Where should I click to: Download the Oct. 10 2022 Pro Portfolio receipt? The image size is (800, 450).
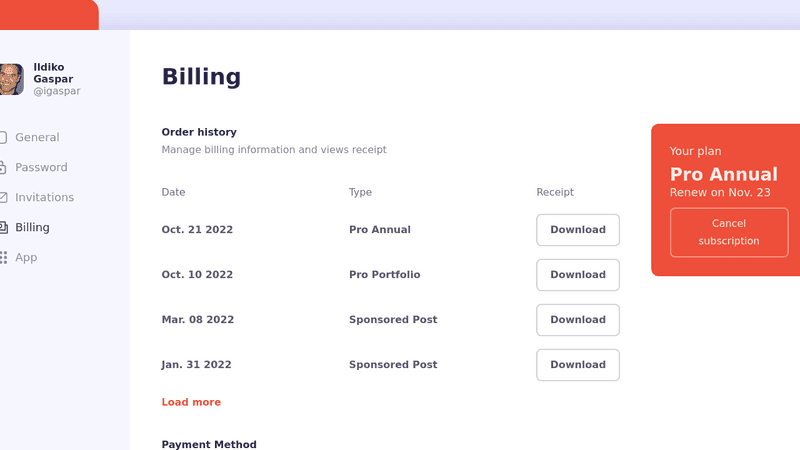(x=578, y=275)
